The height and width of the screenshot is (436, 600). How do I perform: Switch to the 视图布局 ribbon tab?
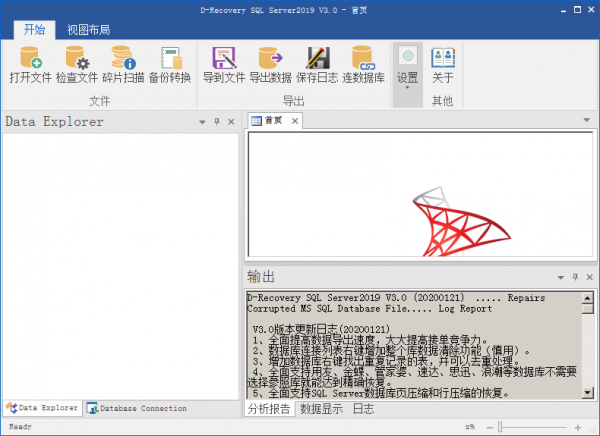[88, 29]
